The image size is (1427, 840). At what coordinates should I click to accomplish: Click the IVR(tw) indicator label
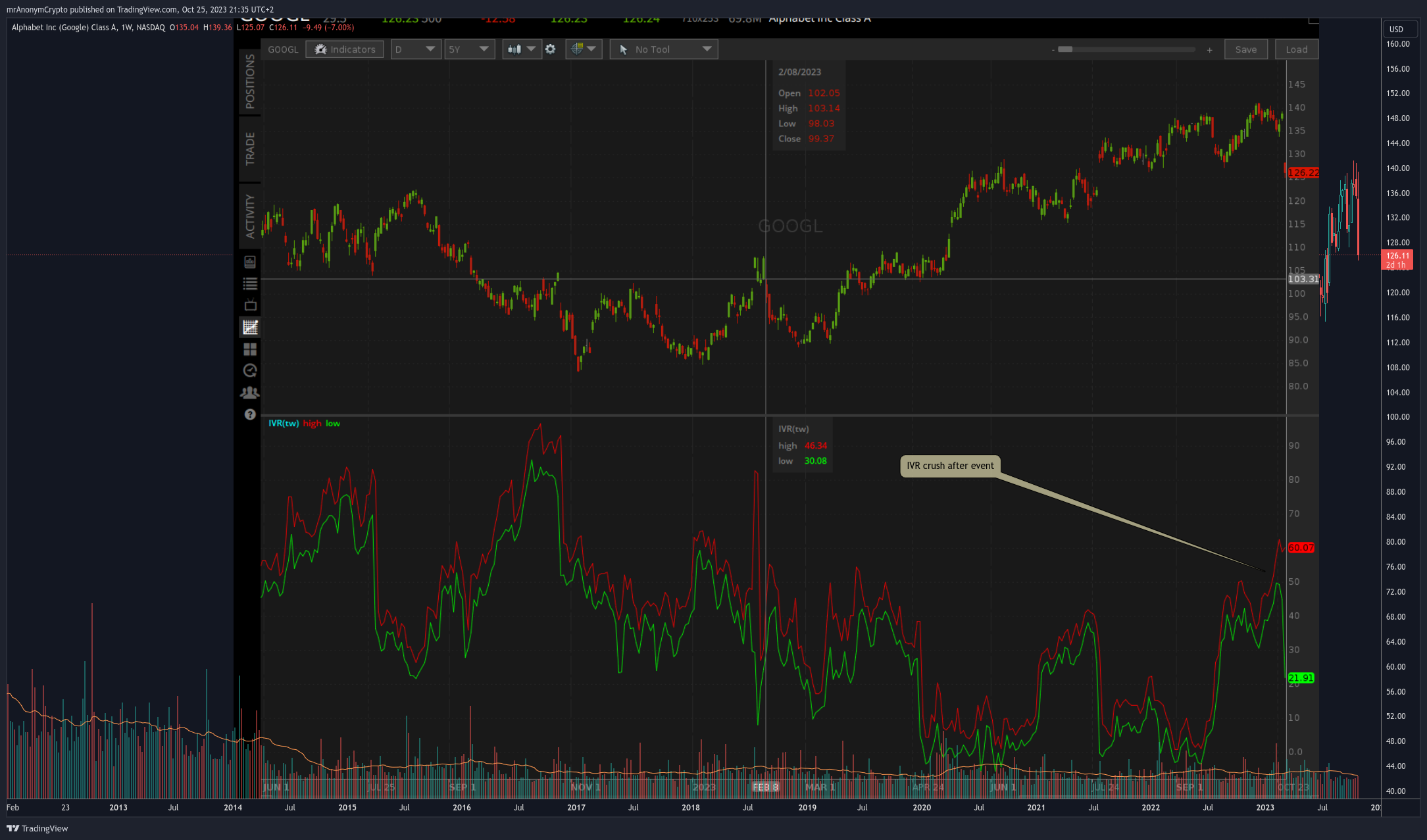click(284, 423)
